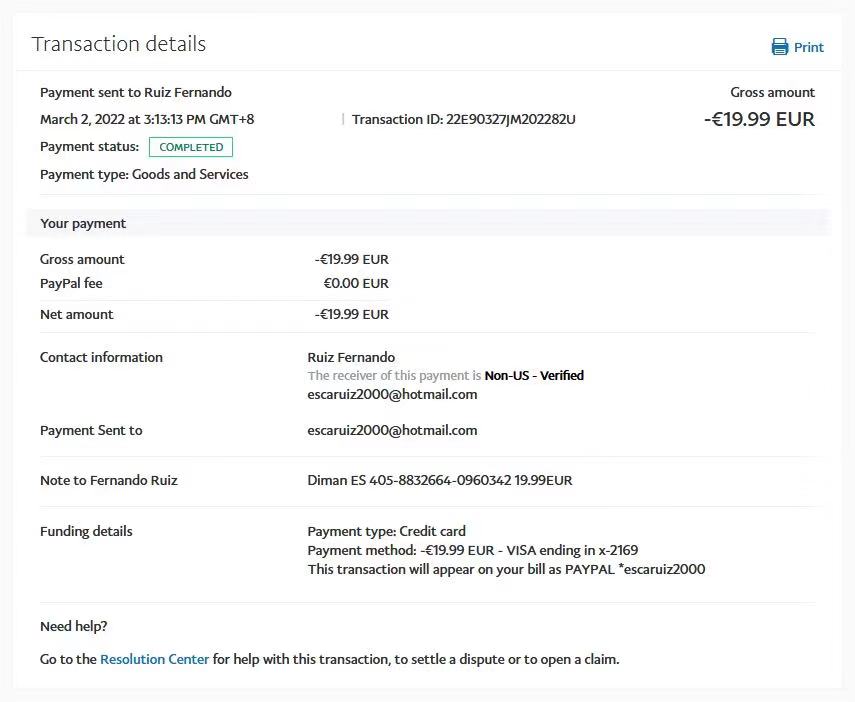Click the PAYPAL *escaruiz2000 billing descriptor line
Screen dimensions: 855x702
506,569
